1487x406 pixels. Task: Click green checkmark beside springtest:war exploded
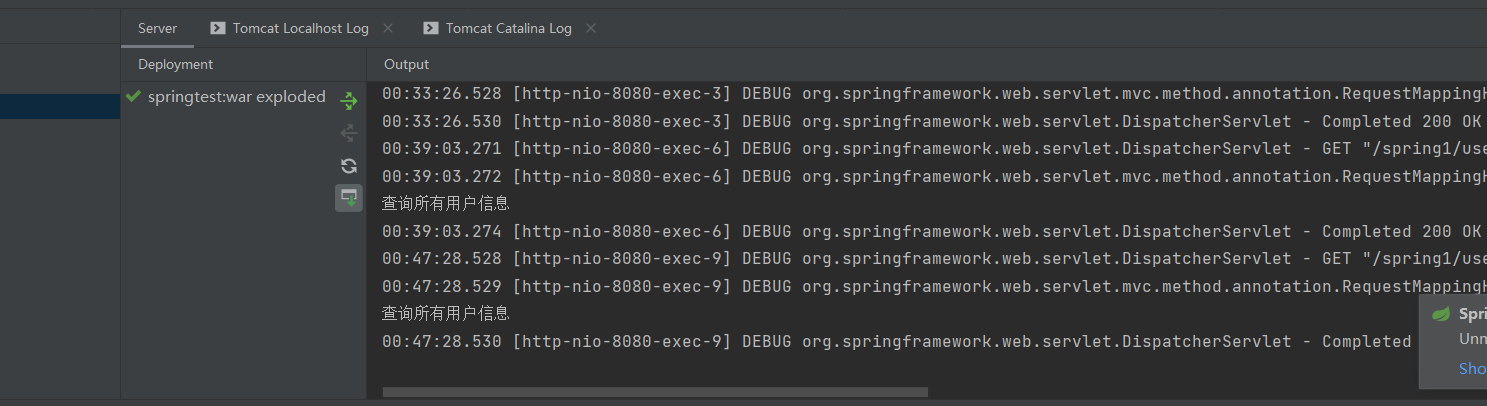pos(134,97)
